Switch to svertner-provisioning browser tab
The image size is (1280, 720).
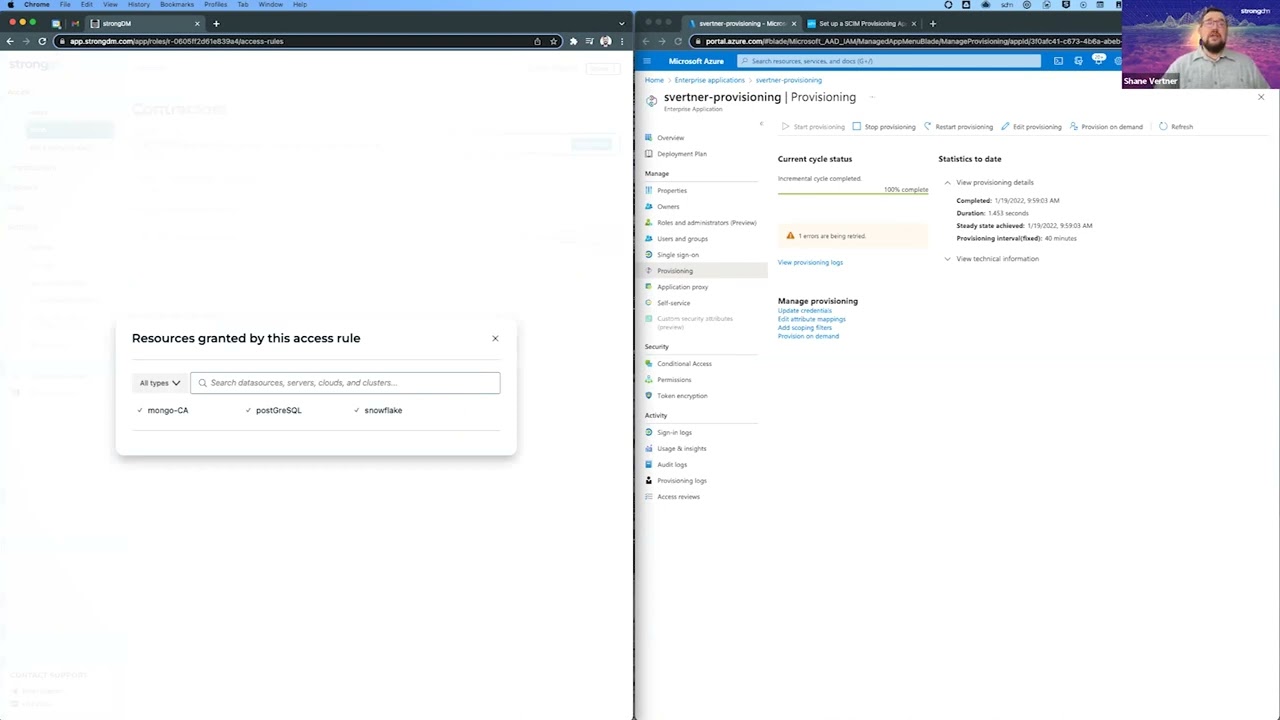point(743,23)
